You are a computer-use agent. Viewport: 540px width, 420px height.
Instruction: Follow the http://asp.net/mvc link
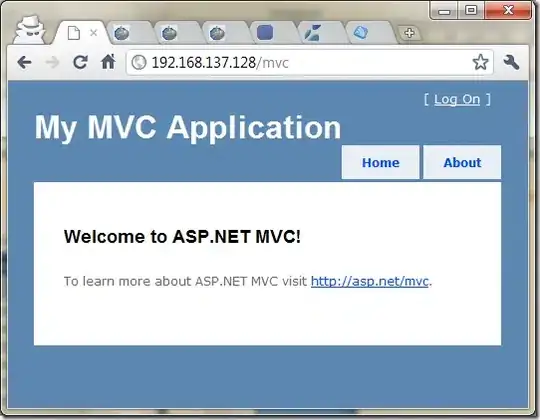pyautogui.click(x=370, y=281)
